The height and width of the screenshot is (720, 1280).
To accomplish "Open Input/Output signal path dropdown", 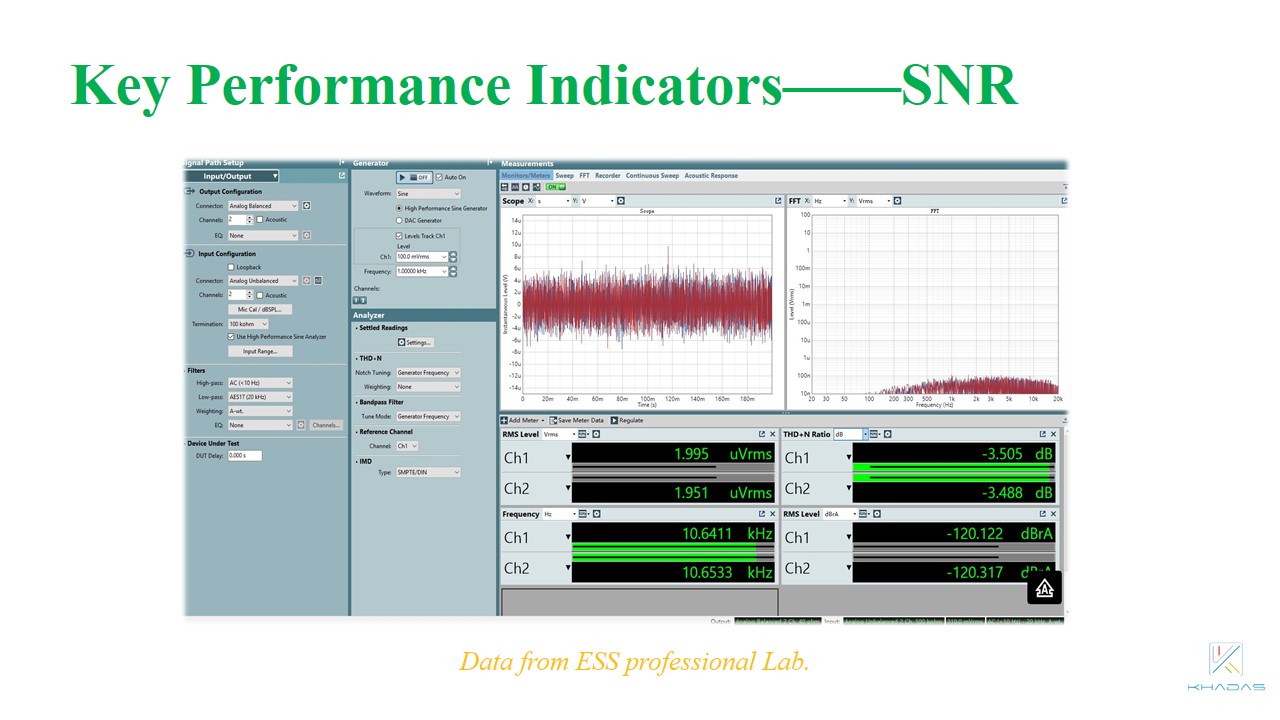I will click(232, 176).
